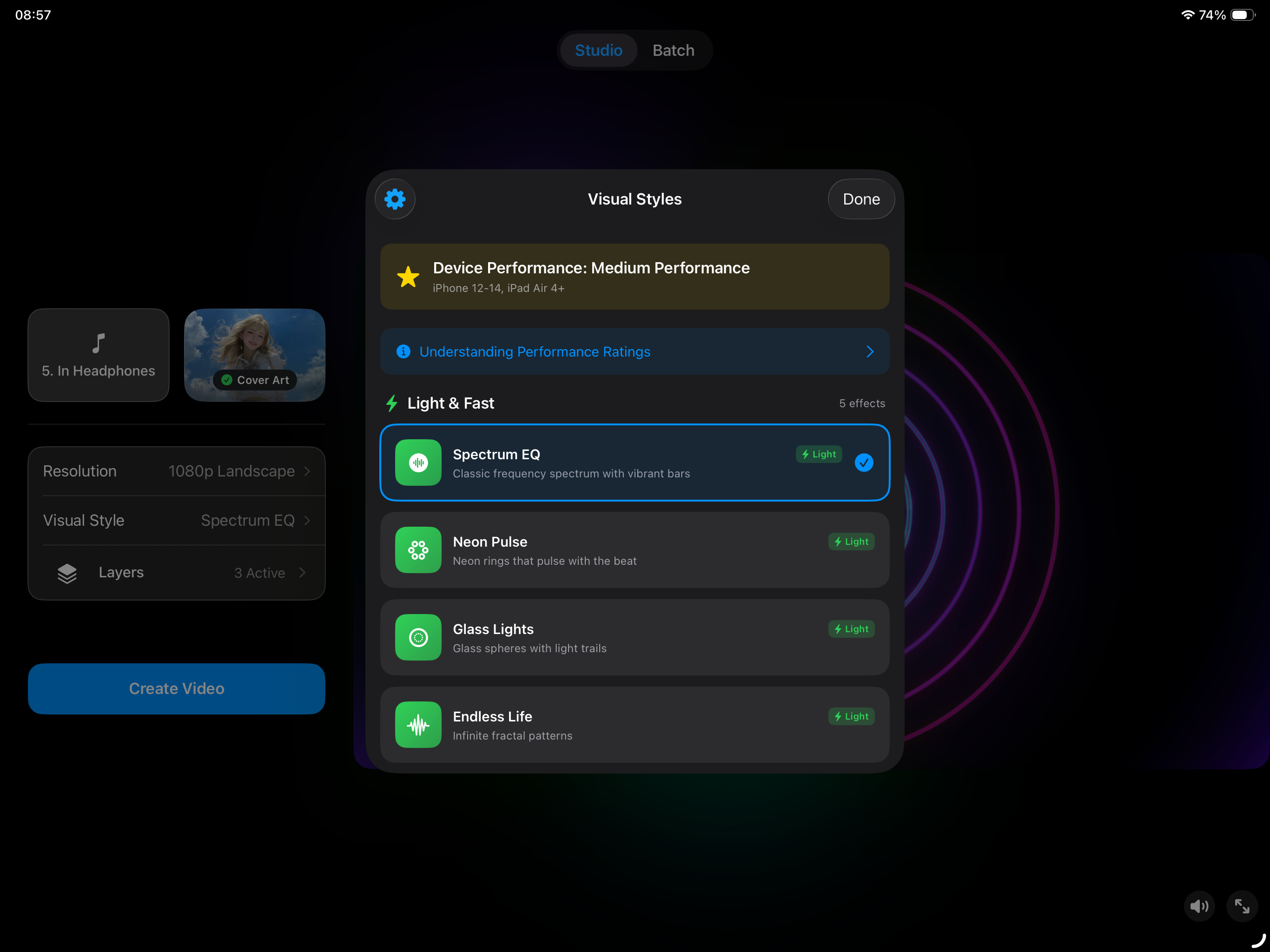Click the Light badge on Spectrum EQ
Viewport: 1270px width, 952px height.
click(819, 454)
